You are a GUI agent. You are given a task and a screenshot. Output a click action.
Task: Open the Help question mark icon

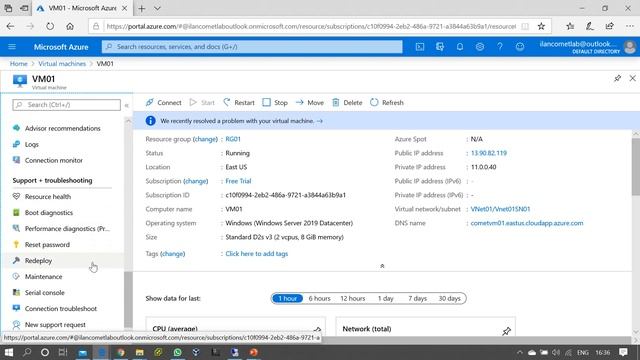coord(500,47)
